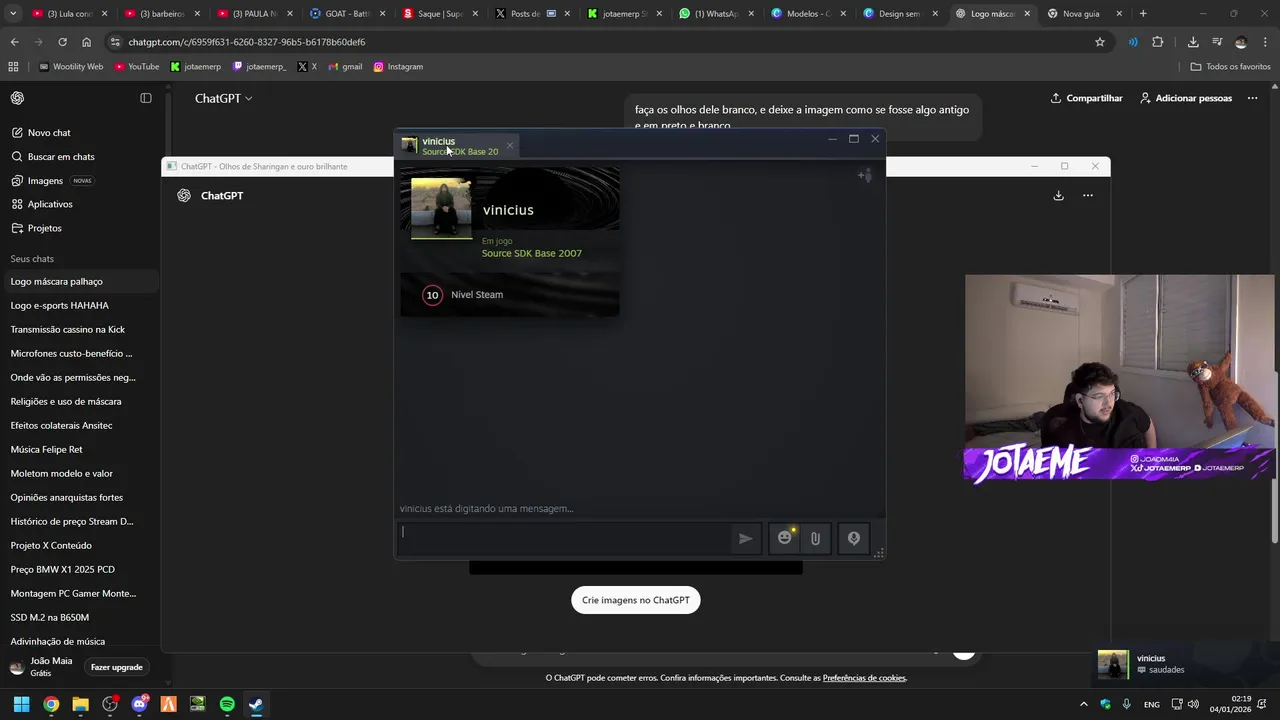Open ChatGPT conversation more options menu
Screen dimensions: 1280x720
pos(1253,98)
